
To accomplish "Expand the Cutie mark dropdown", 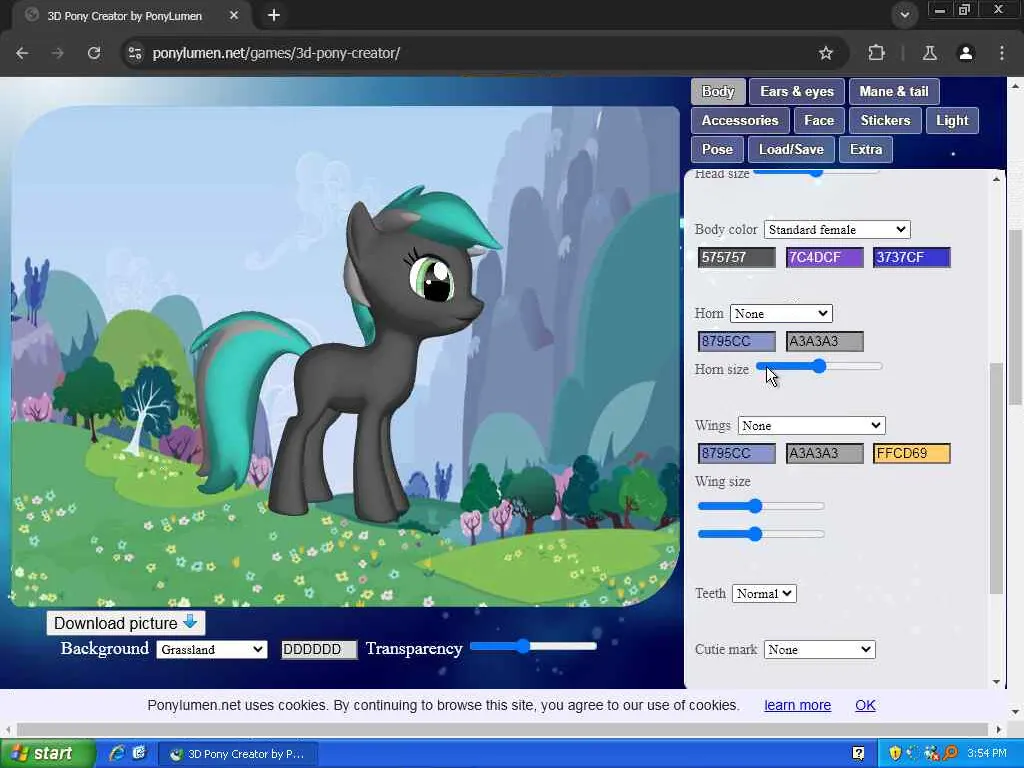I will pyautogui.click(x=820, y=650).
